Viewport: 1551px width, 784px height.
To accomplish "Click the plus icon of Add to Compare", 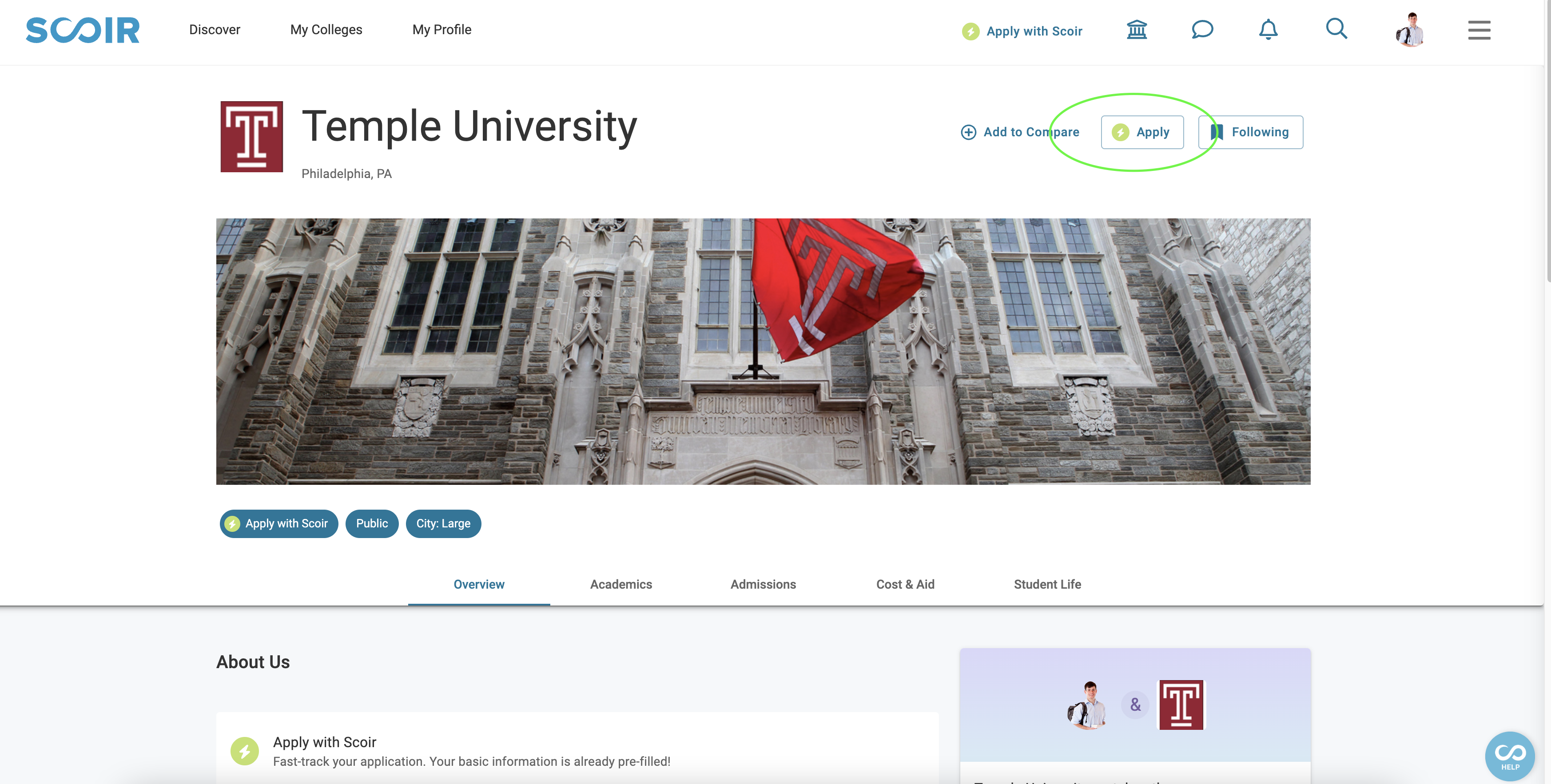I will (968, 132).
